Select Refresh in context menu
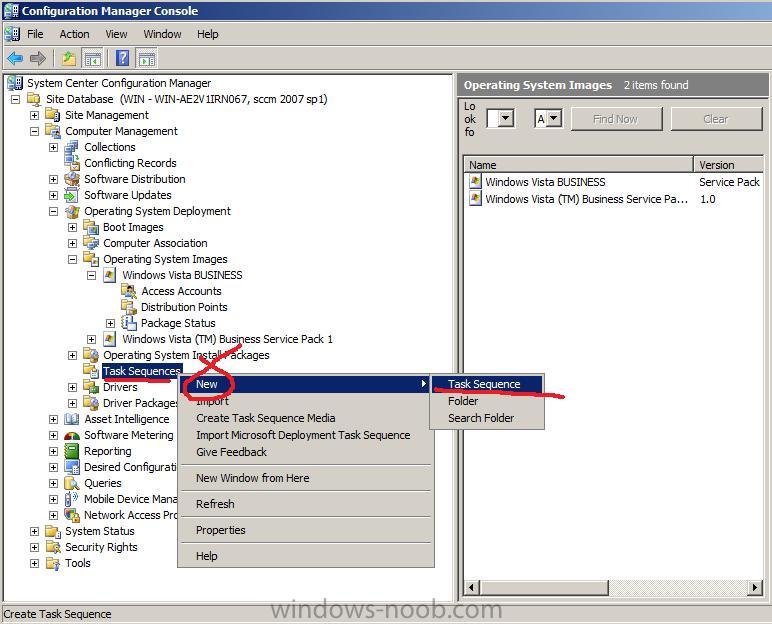Screen dimensions: 772x624 pyautogui.click(x=305, y=504)
